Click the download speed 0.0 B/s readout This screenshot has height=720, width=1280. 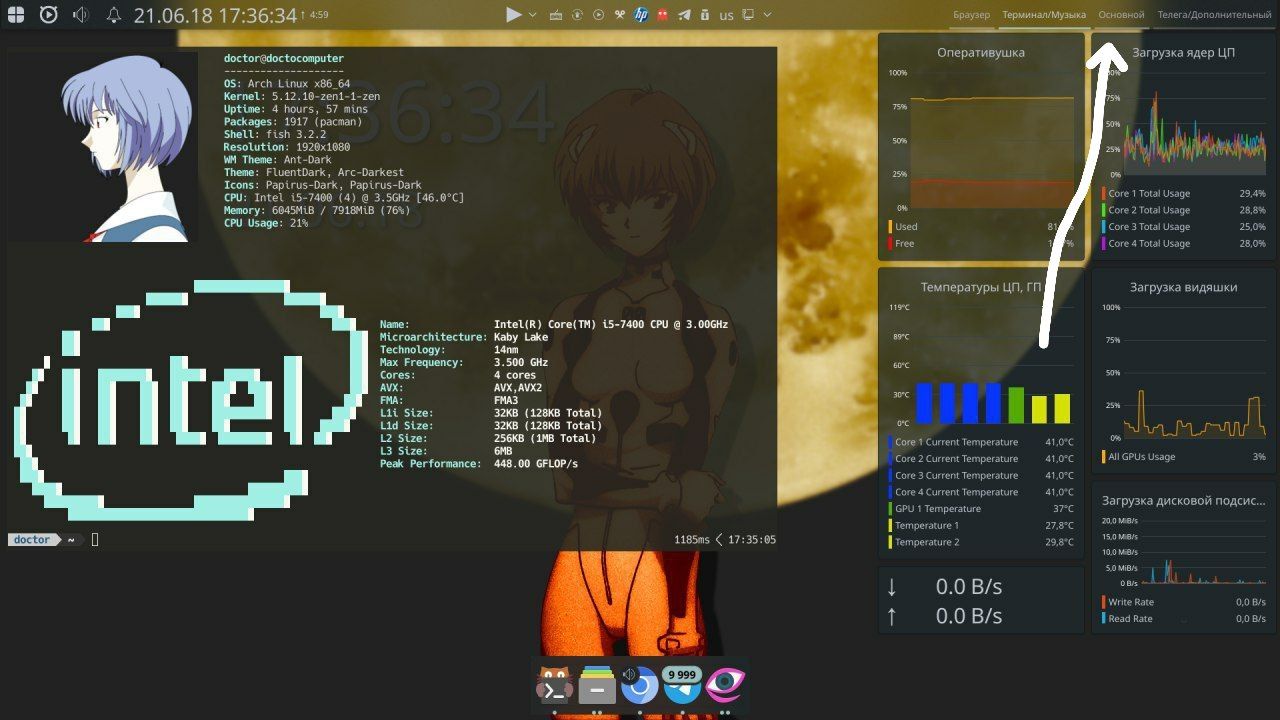point(968,587)
